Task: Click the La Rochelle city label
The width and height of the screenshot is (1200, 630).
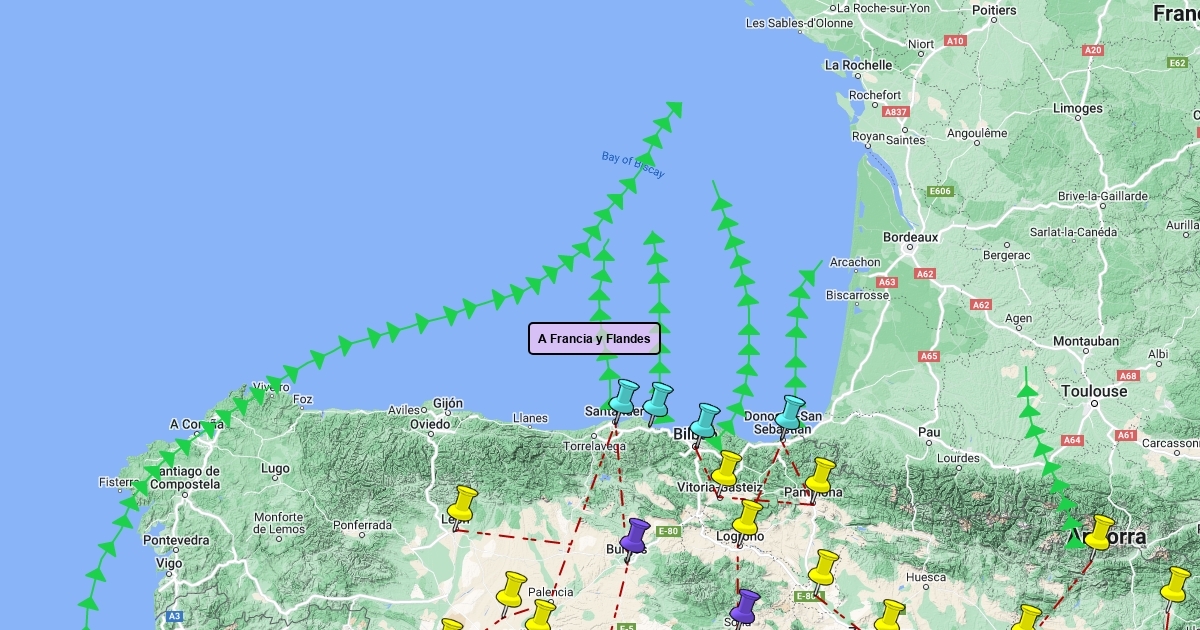Action: tap(858, 65)
